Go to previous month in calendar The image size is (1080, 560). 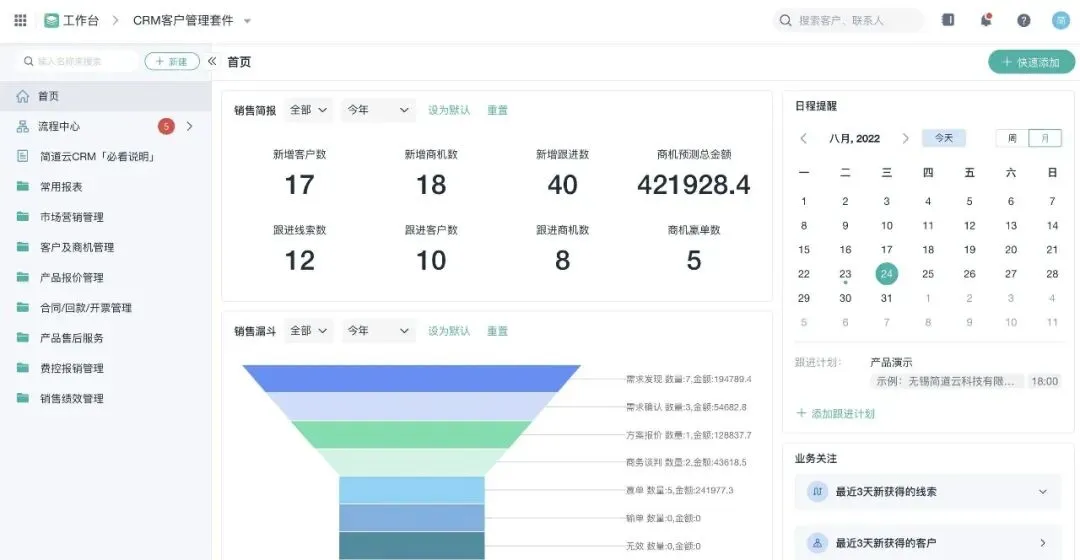pyautogui.click(x=803, y=138)
